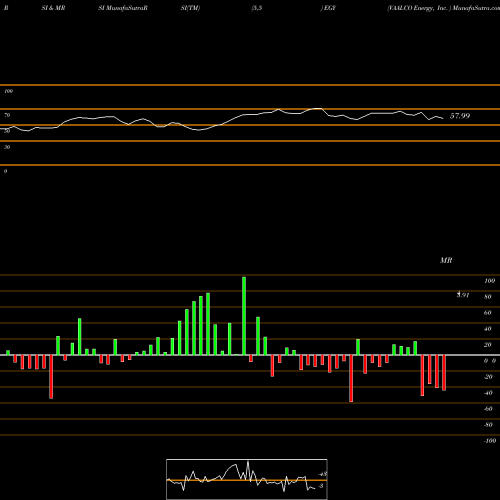Click the 60 label on MR axis
This screenshot has height=500, width=500.
(488, 313)
